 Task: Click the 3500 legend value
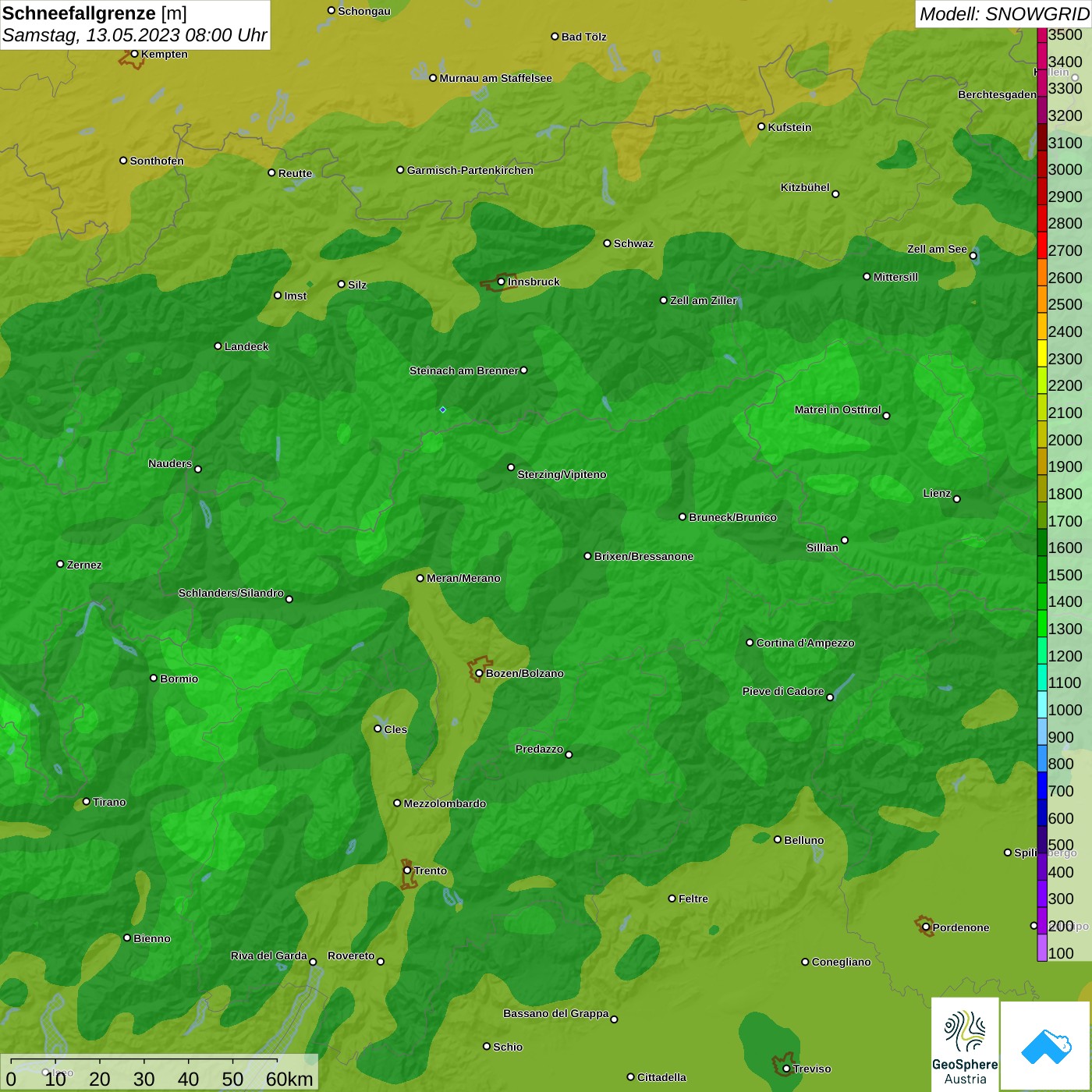coord(1065,34)
